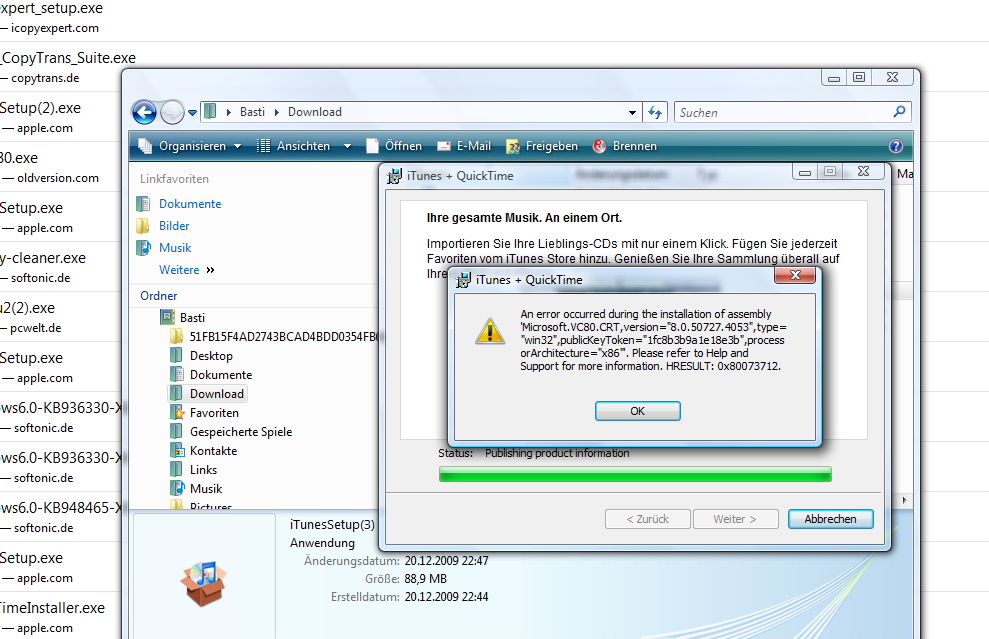Click OK in the error dialog
Screen dimensions: 989x639
[638, 411]
